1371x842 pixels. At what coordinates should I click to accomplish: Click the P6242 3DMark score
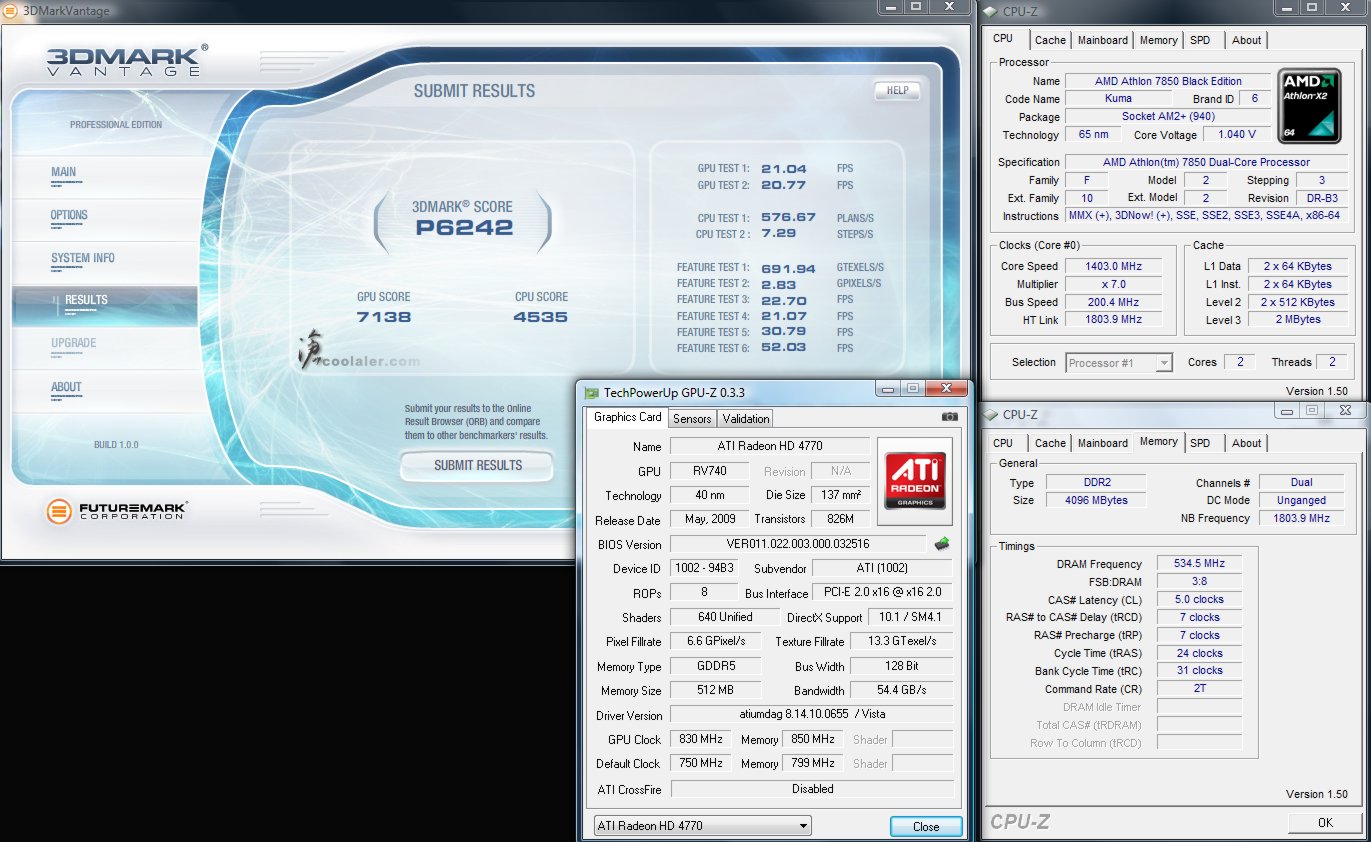[464, 227]
